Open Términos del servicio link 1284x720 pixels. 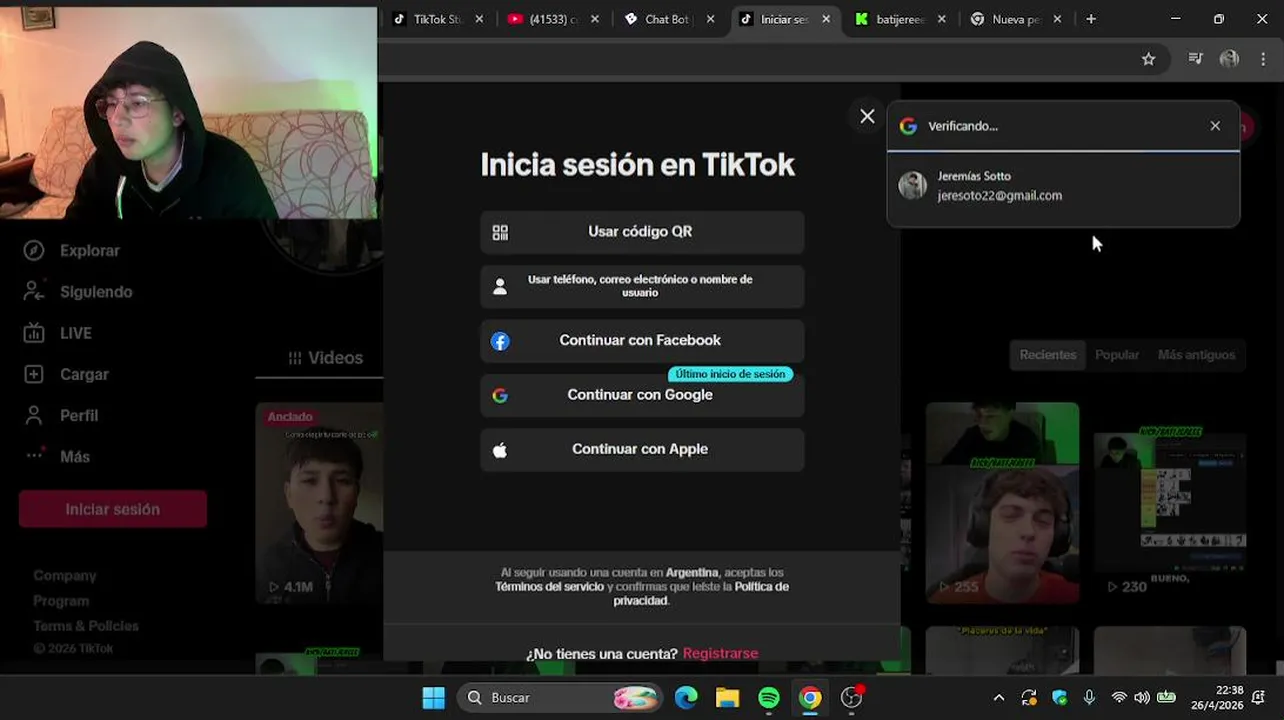[549, 586]
